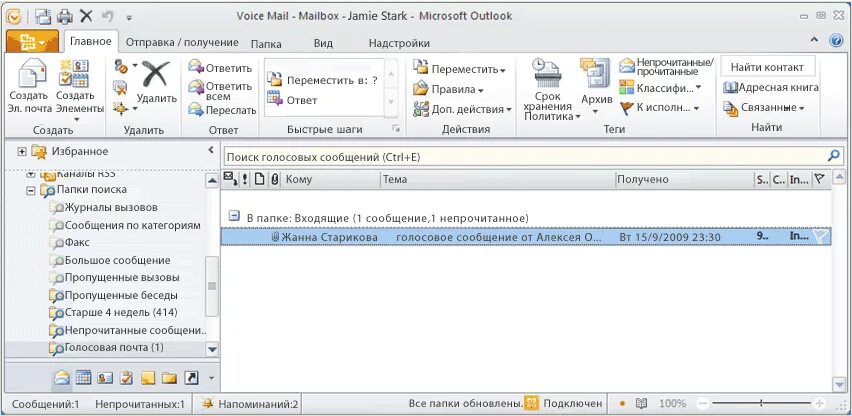Select quick step Ответ
This screenshot has height=416, width=852.
(292, 100)
